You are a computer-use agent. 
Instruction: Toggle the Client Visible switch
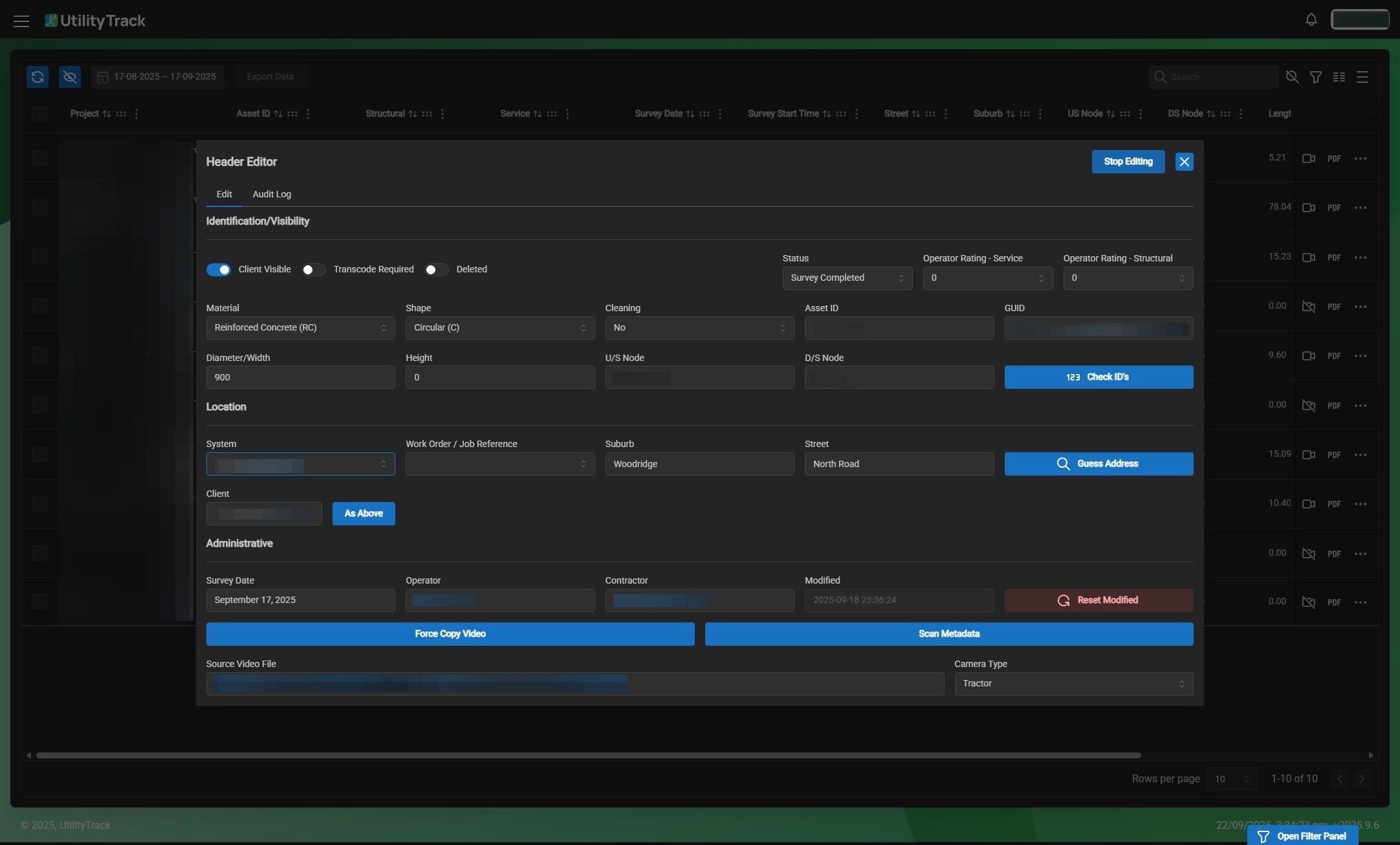[x=219, y=270]
